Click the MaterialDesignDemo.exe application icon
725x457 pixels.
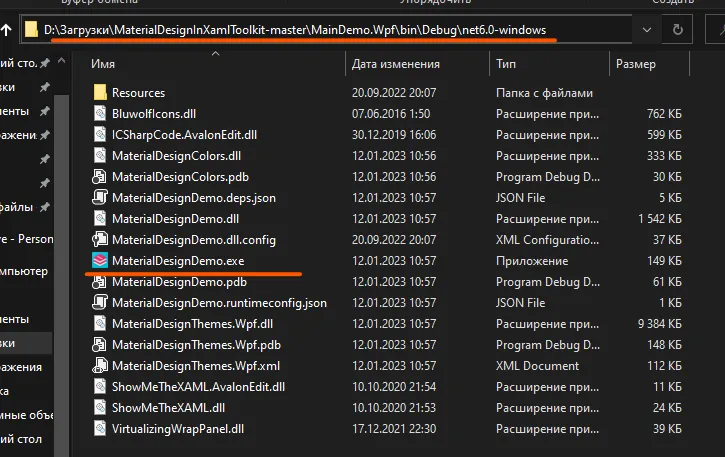[100, 261]
